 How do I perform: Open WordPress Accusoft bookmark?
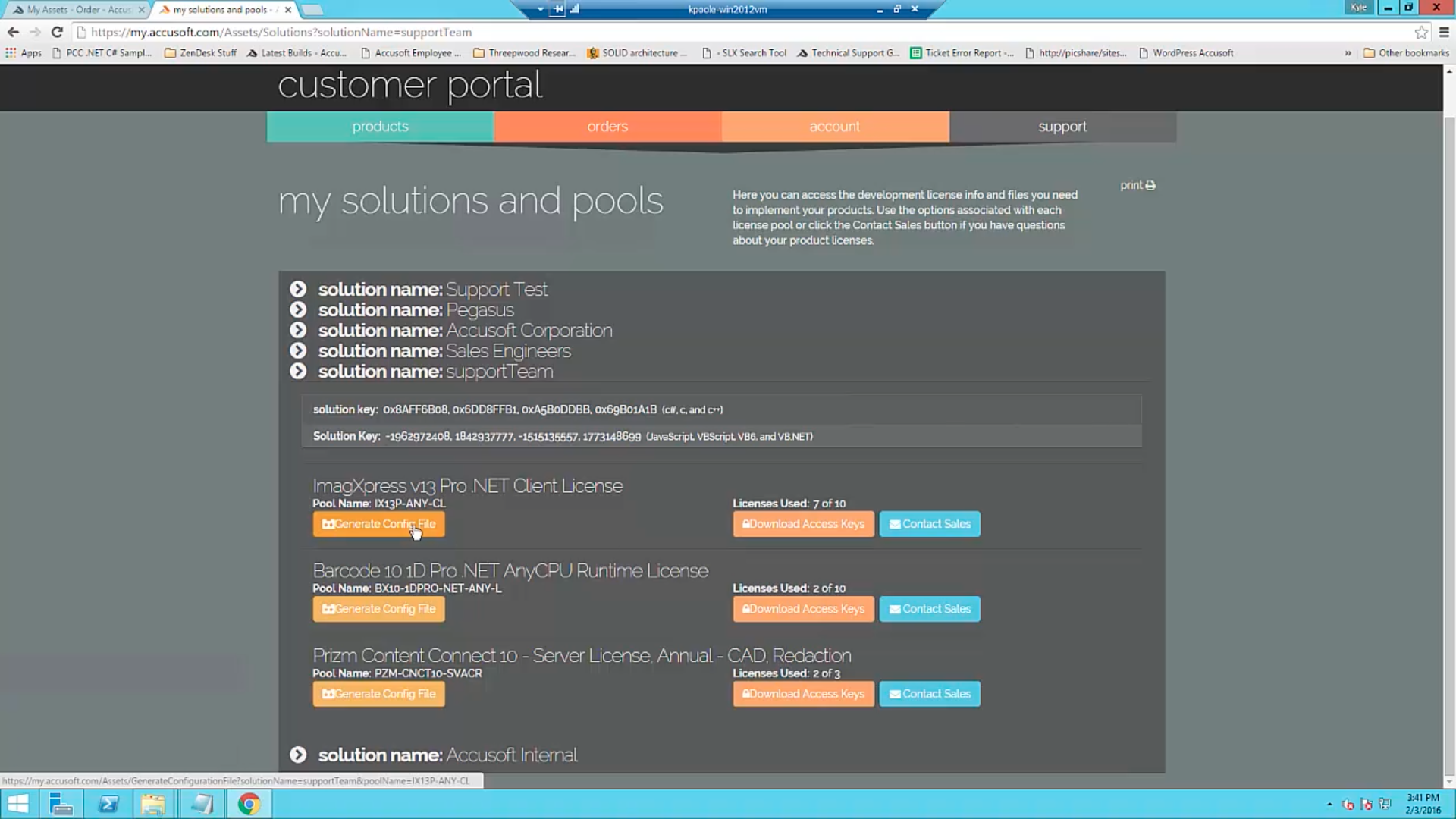tap(1186, 53)
